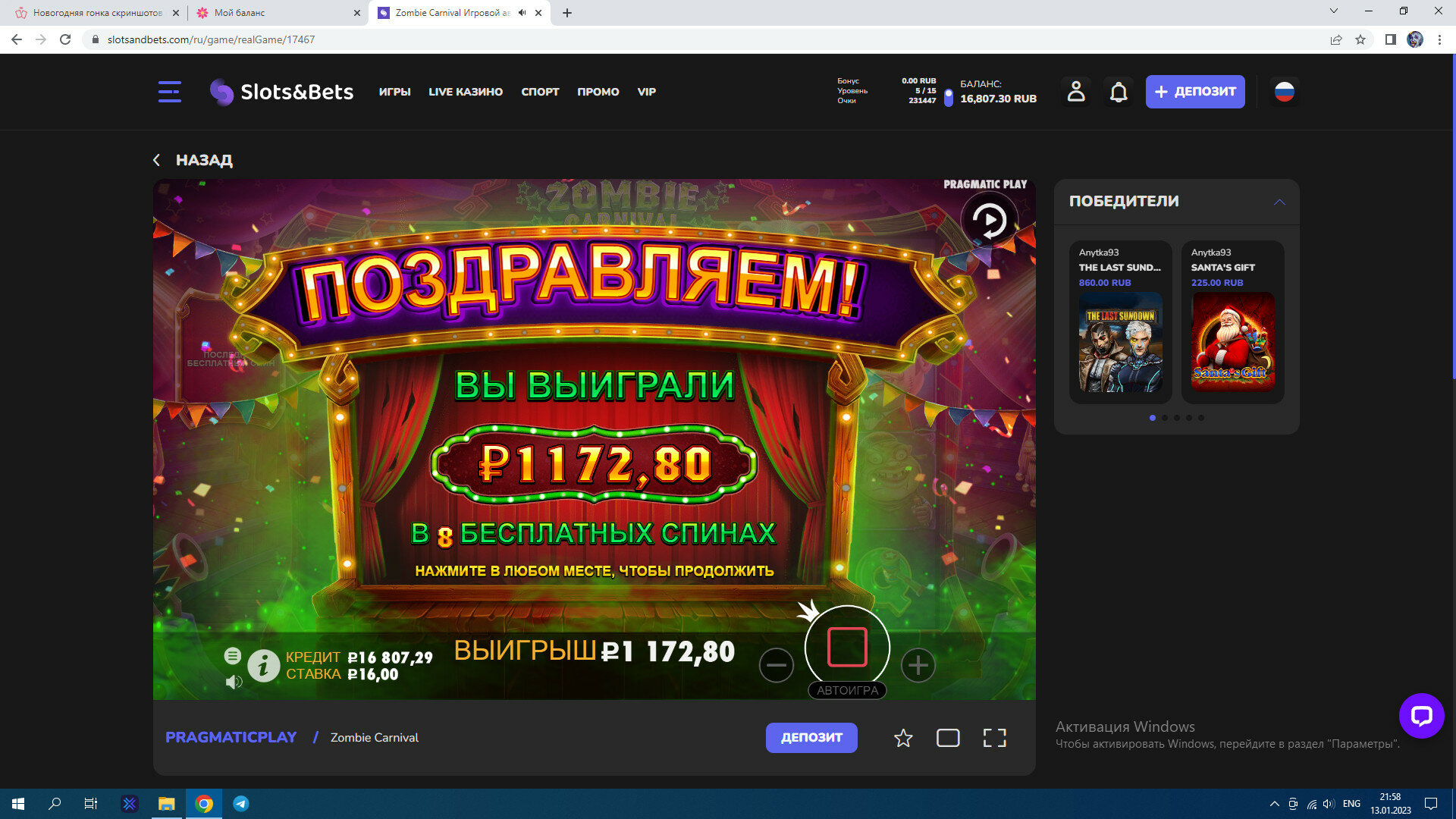The width and height of the screenshot is (1456, 819).
Task: Open the hamburger side menu
Action: click(169, 92)
